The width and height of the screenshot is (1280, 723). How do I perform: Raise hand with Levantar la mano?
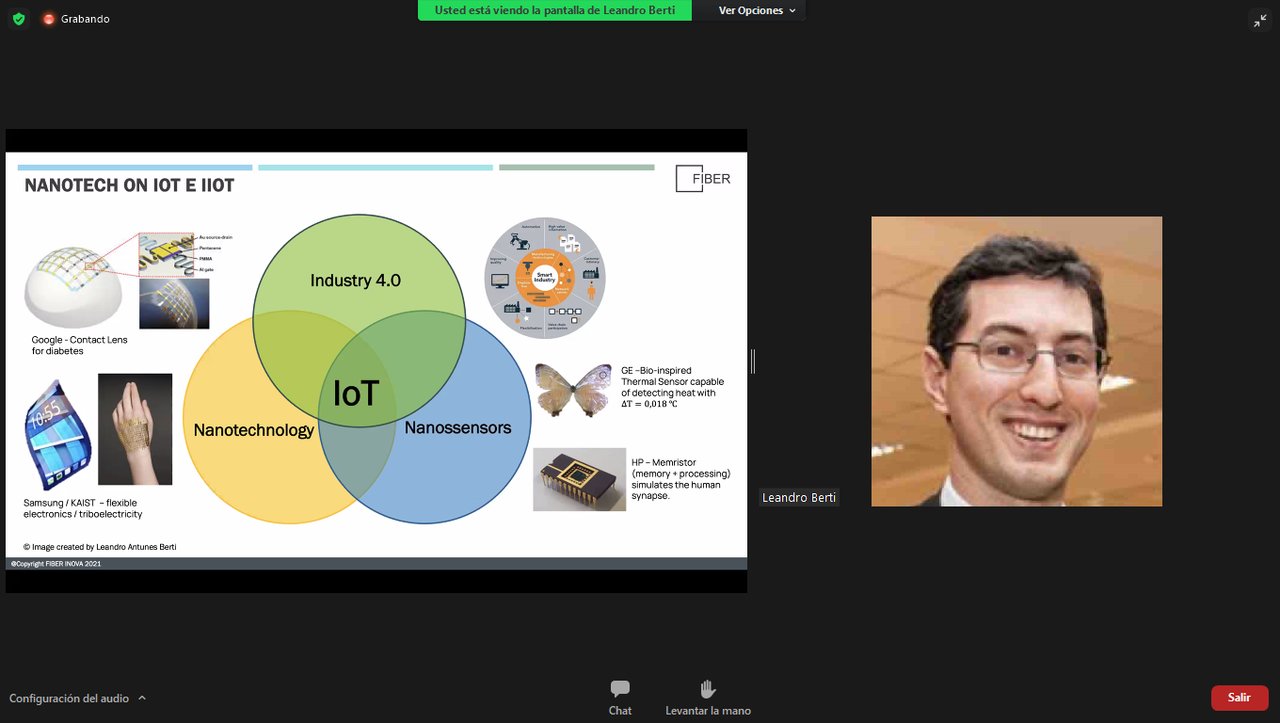(708, 697)
